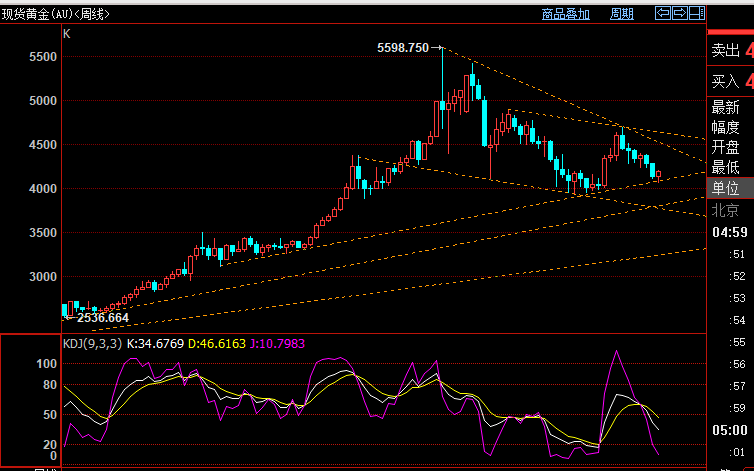Click the 4500 price axis label

pos(43,145)
